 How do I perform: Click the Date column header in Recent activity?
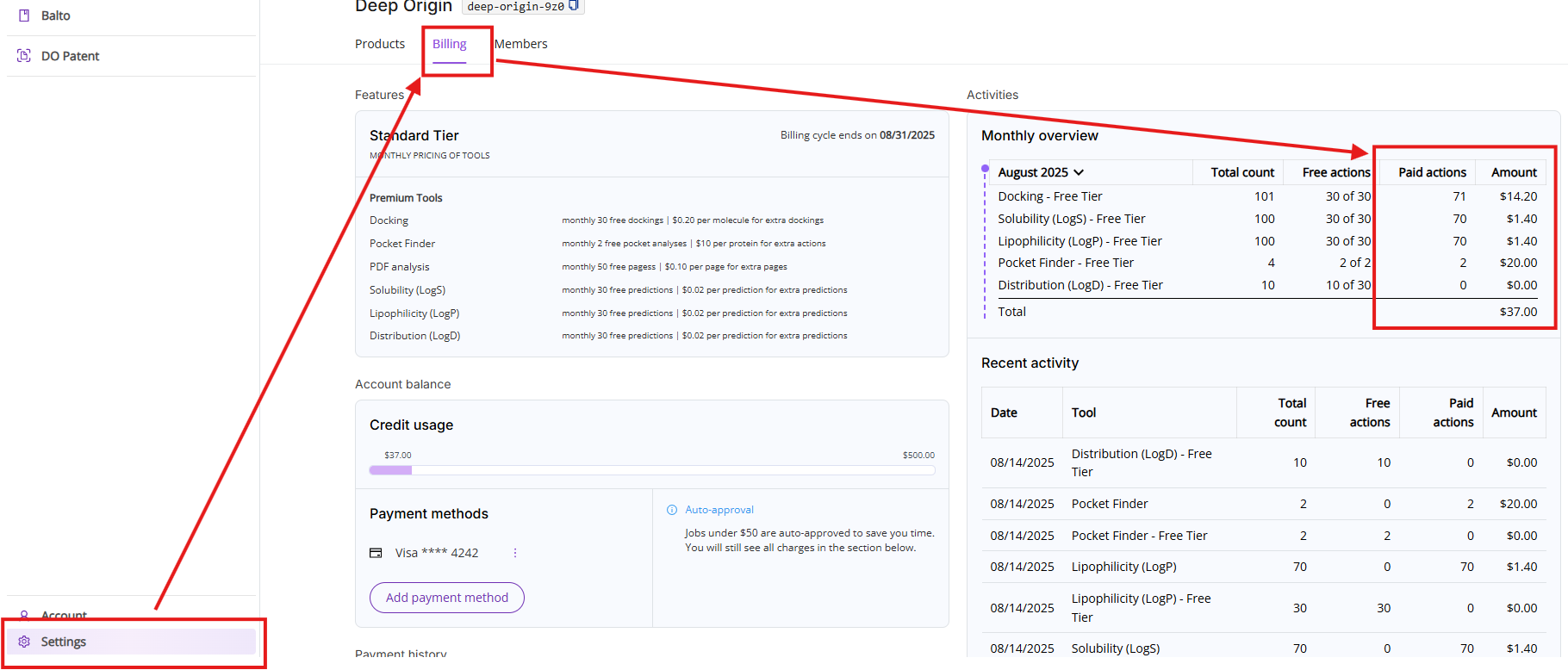pyautogui.click(x=1004, y=413)
